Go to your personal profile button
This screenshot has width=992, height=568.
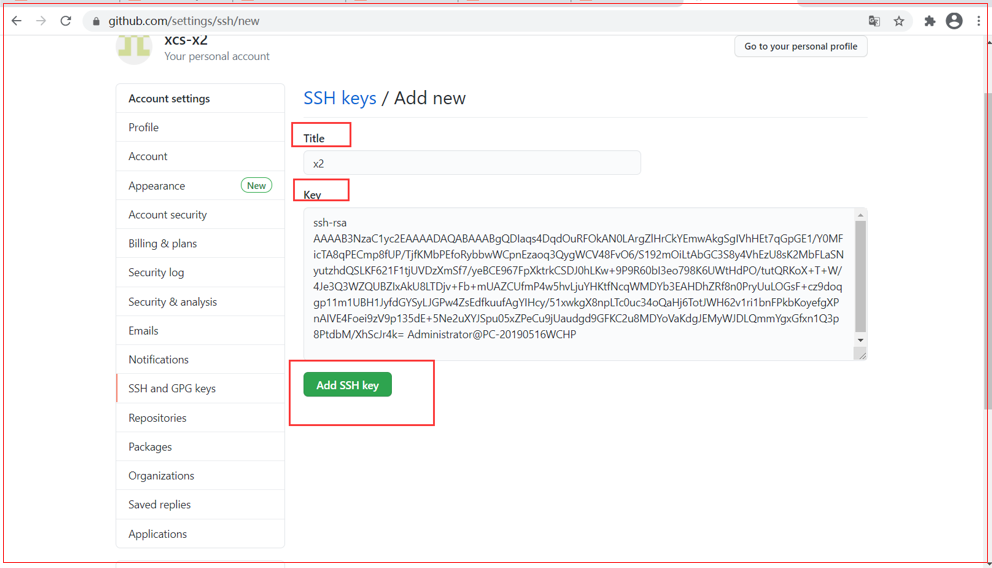tap(800, 46)
